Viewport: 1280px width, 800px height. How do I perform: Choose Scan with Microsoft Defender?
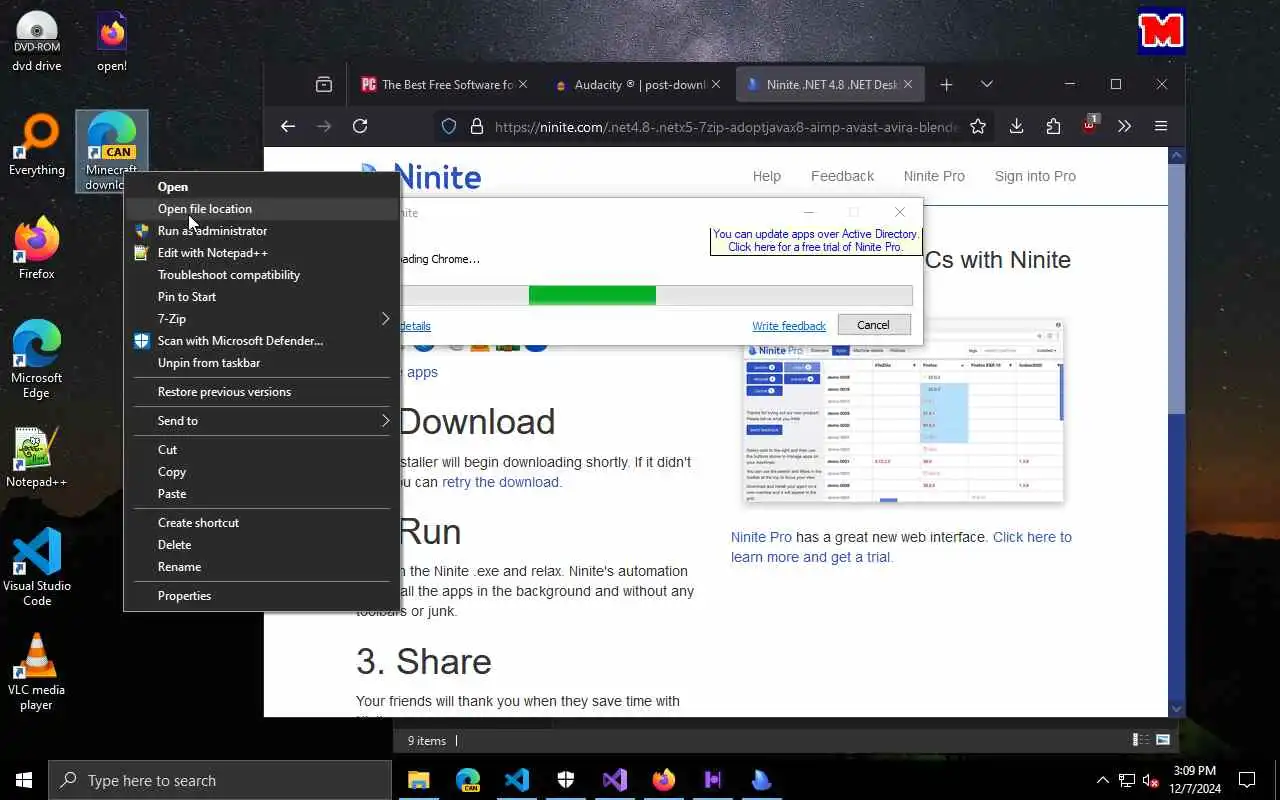pyautogui.click(x=262, y=341)
